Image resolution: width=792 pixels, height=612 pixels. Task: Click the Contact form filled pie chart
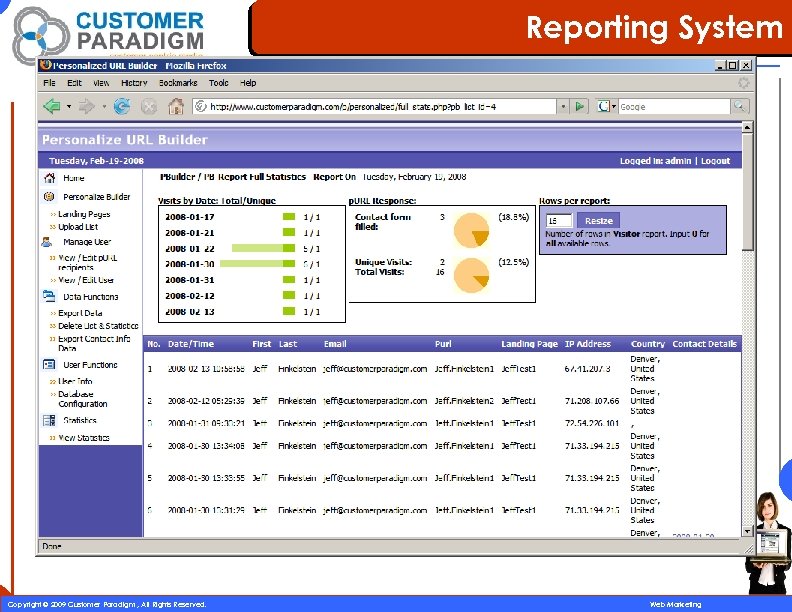pos(472,230)
